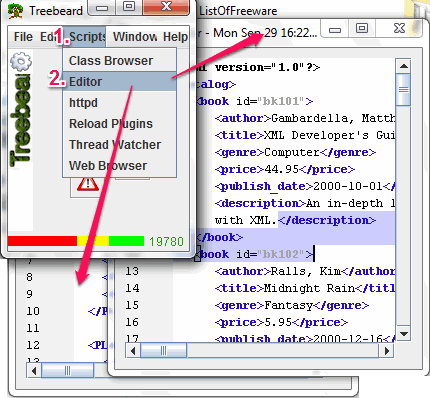This screenshot has height=398, width=430.
Task: Click the gear settings icon
Action: click(x=21, y=62)
